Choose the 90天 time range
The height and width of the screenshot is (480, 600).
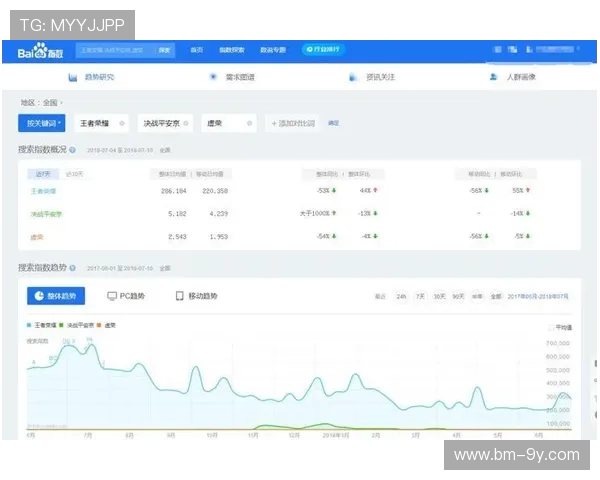[458, 297]
